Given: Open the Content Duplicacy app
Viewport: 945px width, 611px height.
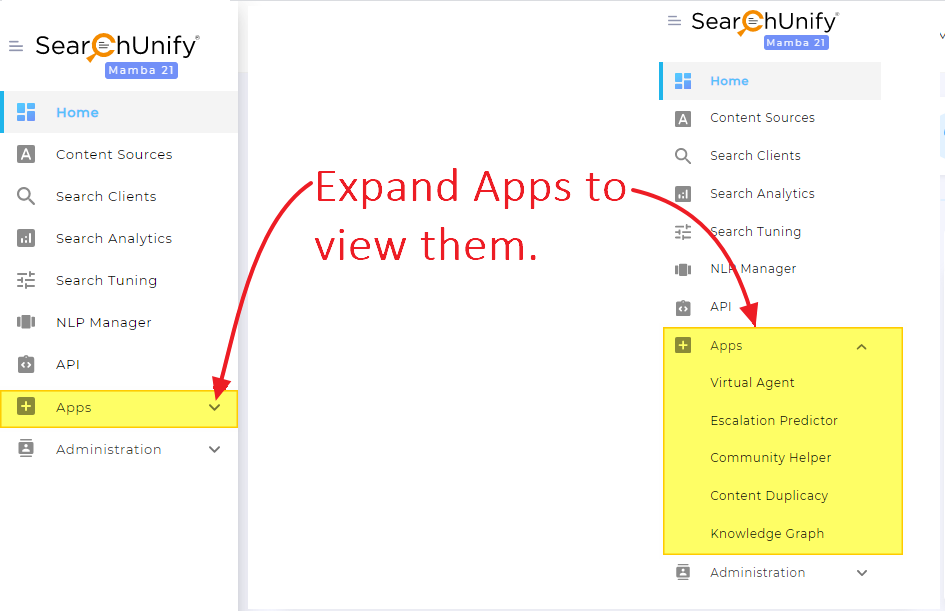Looking at the screenshot, I should click(768, 495).
